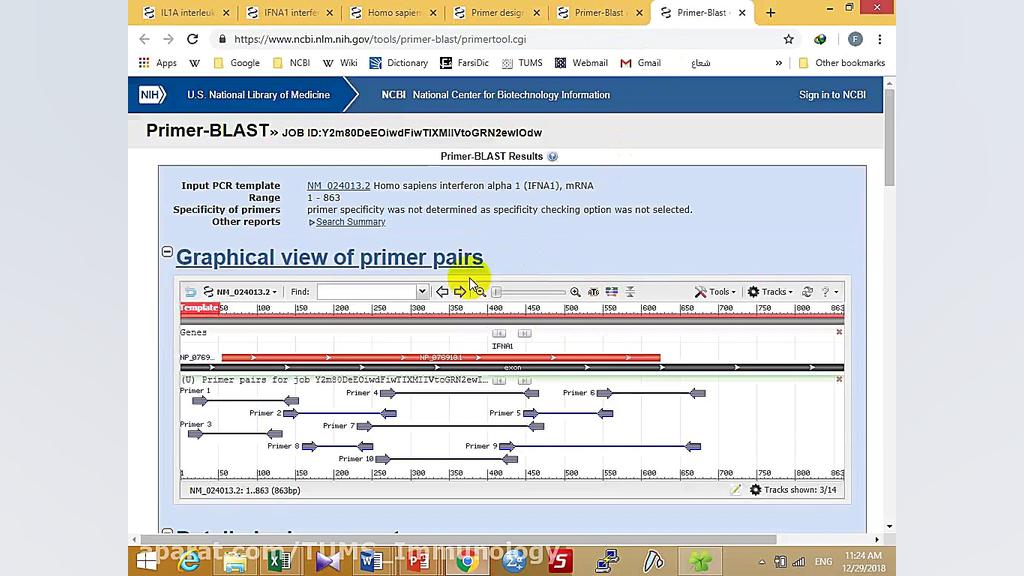
Task: Click Sign in to NCBI
Action: (x=833, y=95)
